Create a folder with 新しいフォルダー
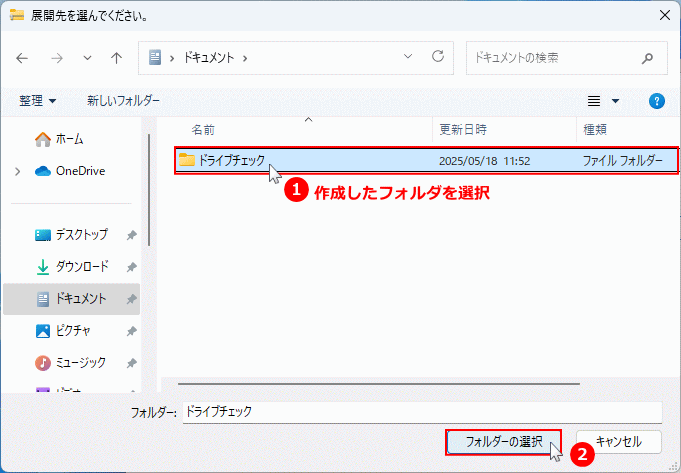The height and width of the screenshot is (473, 681). point(123,101)
